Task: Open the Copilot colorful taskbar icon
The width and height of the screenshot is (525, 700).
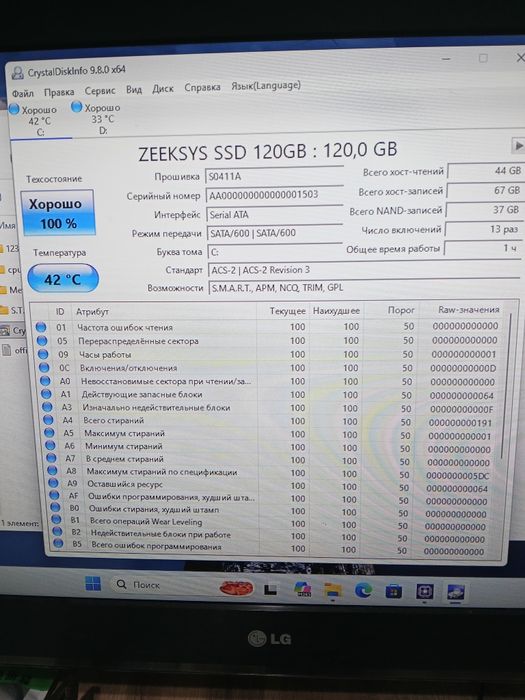Action: 302,590
